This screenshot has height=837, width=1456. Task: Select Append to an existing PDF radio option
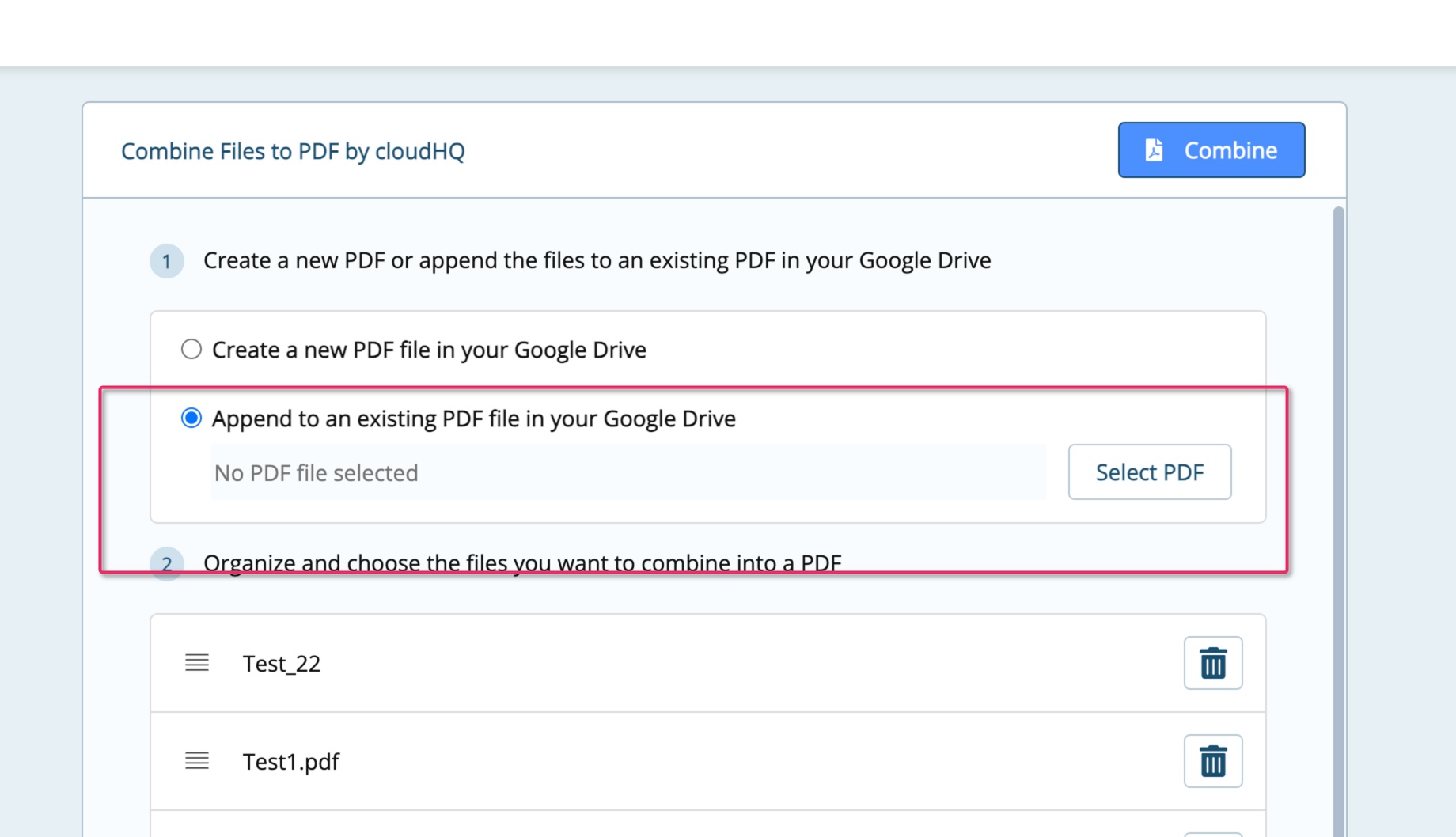(191, 418)
